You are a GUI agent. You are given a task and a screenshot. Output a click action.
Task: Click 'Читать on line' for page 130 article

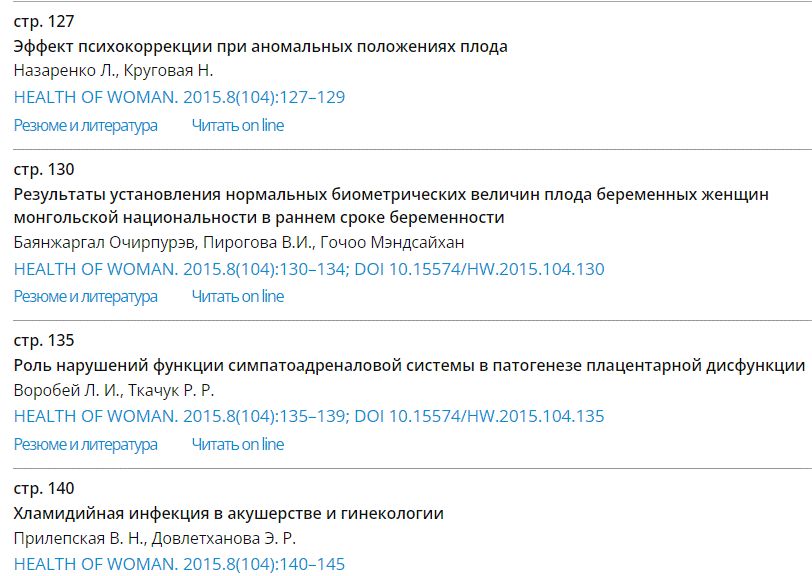click(238, 296)
